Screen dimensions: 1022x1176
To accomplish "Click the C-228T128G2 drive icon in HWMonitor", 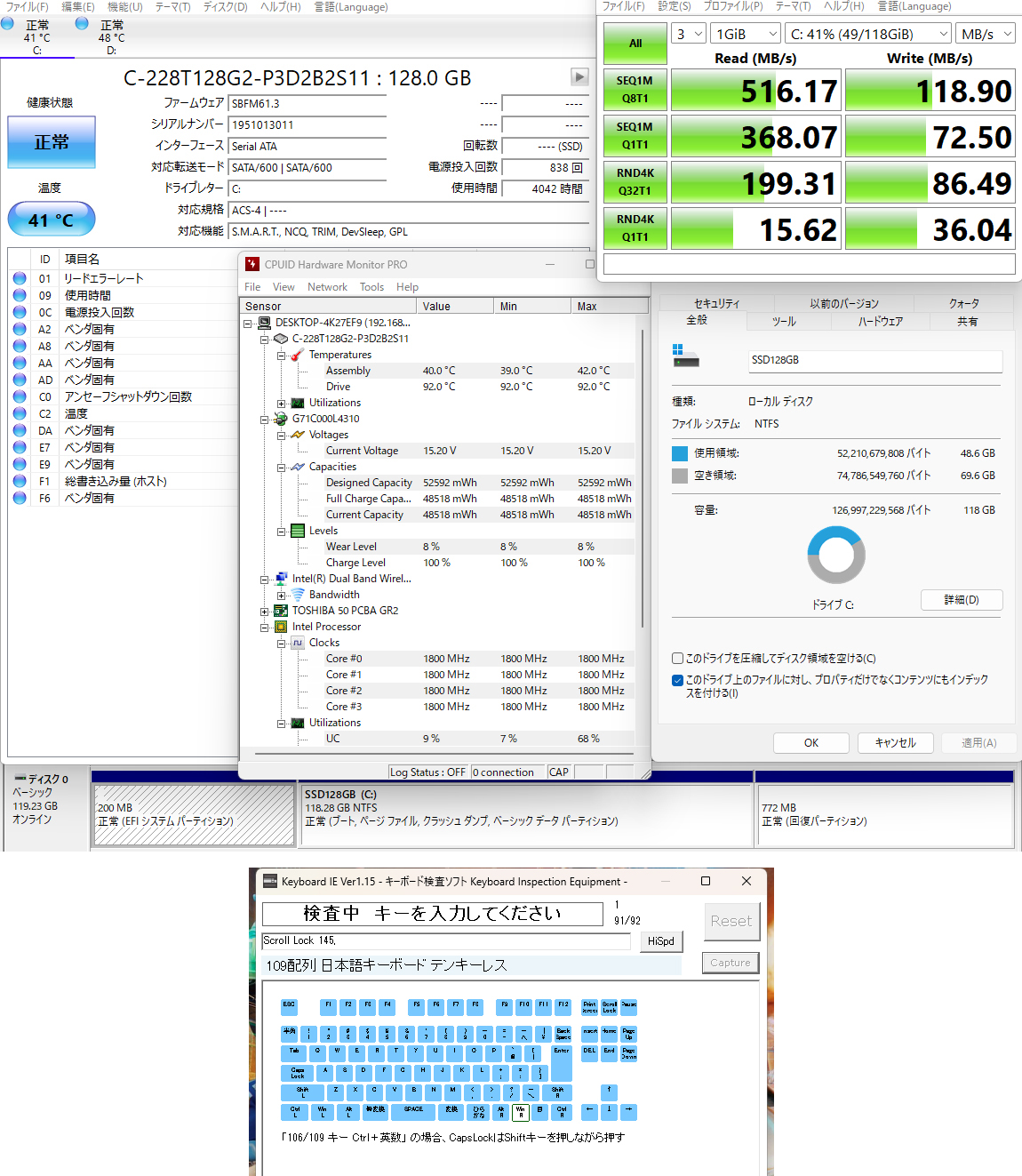I will (x=281, y=339).
